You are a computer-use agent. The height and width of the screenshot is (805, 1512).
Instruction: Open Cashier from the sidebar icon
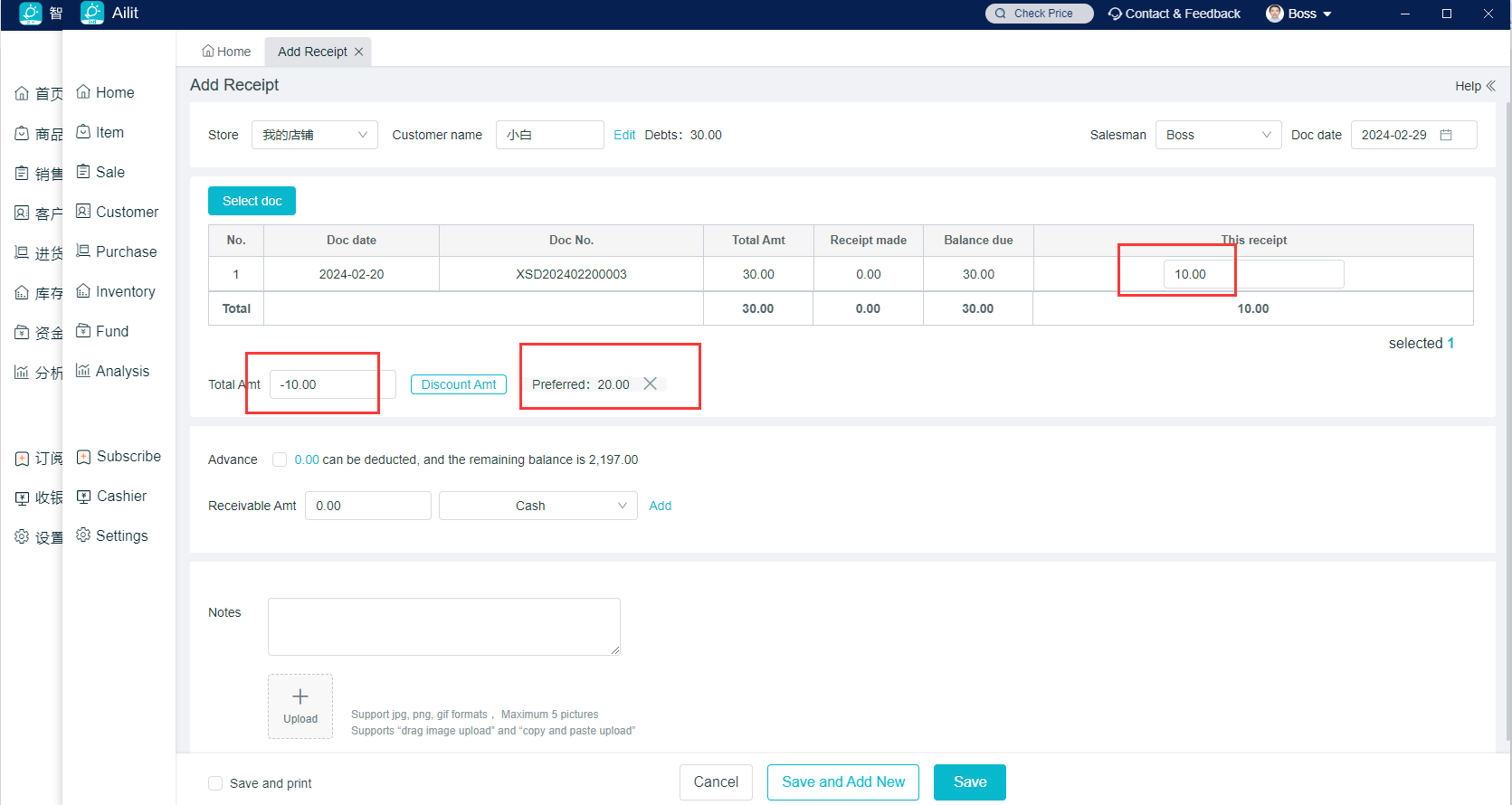pos(83,497)
